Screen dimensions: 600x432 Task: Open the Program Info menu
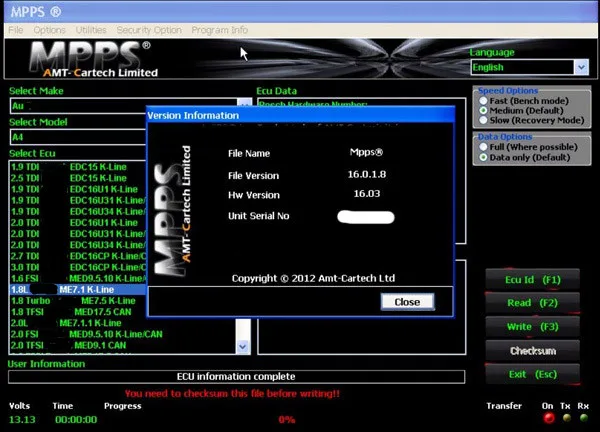(x=219, y=30)
